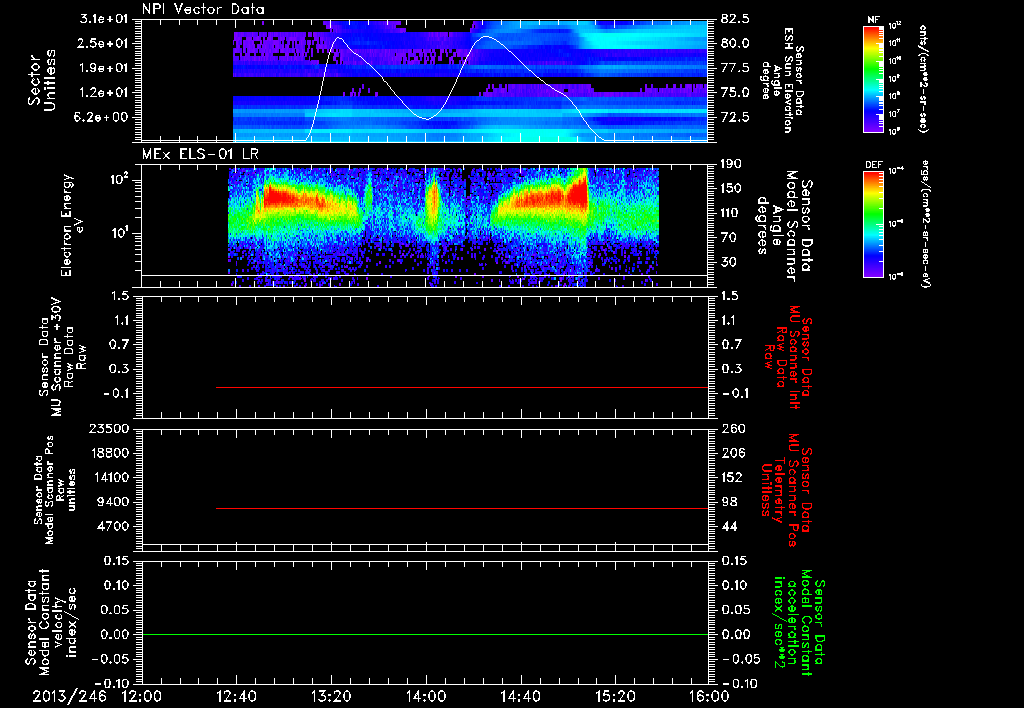Click the 82.5 sun elevation tick label
The image size is (1024, 708).
point(735,18)
